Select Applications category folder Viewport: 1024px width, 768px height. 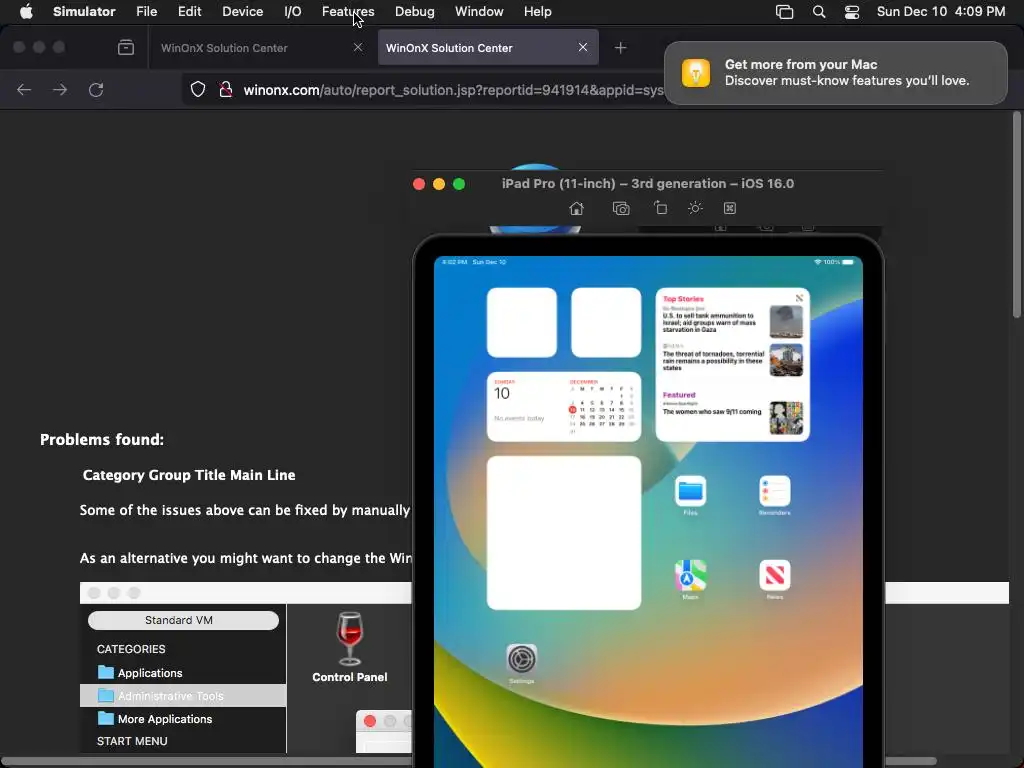(x=140, y=673)
